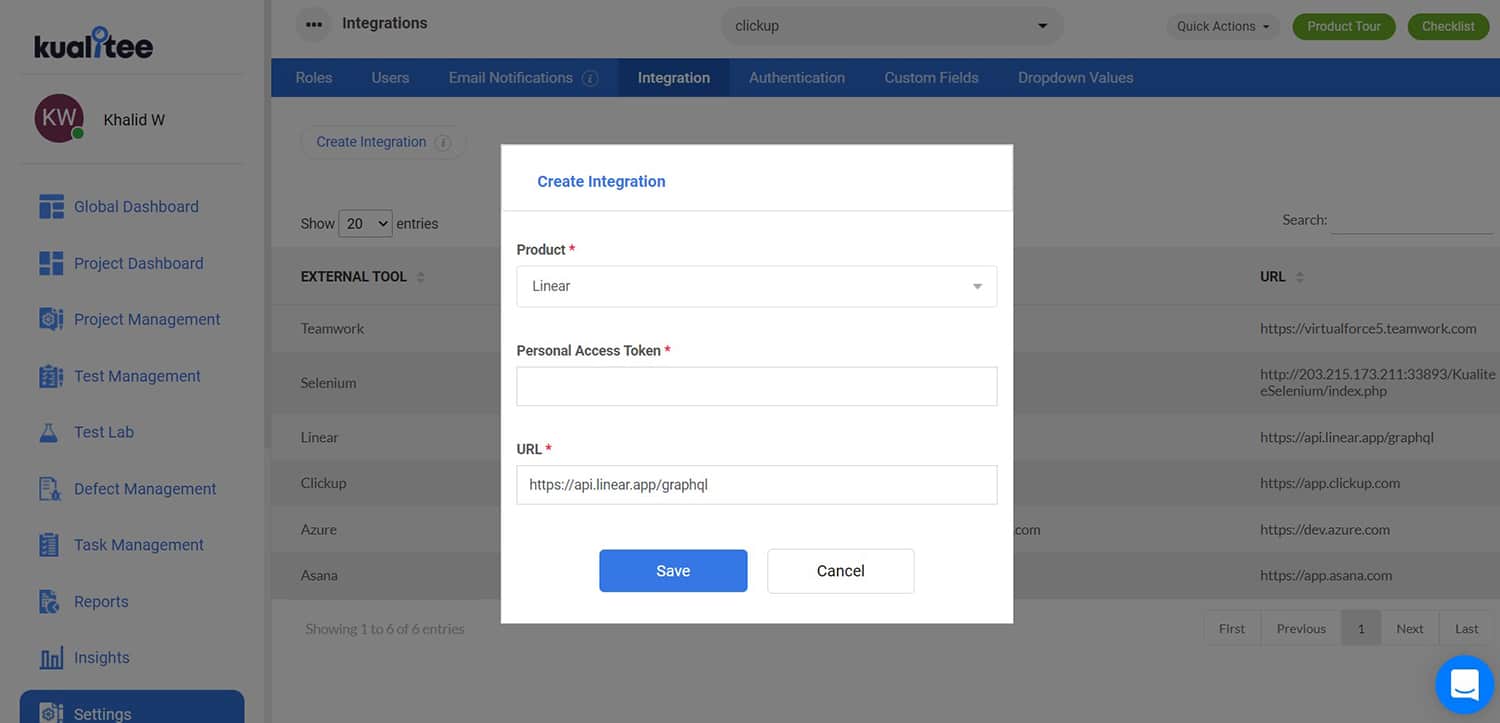The width and height of the screenshot is (1500, 723).
Task: Change the Show entries count dropdown
Action: 365,223
